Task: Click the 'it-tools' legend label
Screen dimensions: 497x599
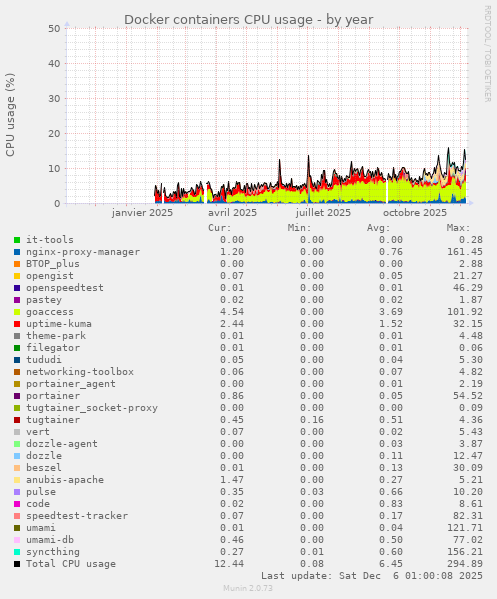Action: coord(50,240)
